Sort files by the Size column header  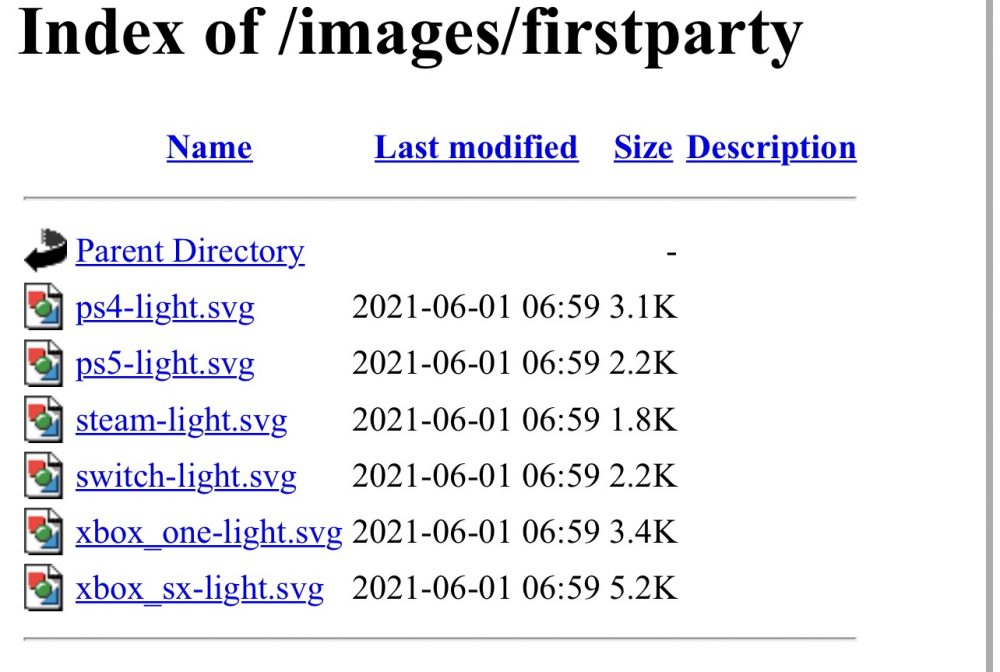[642, 148]
